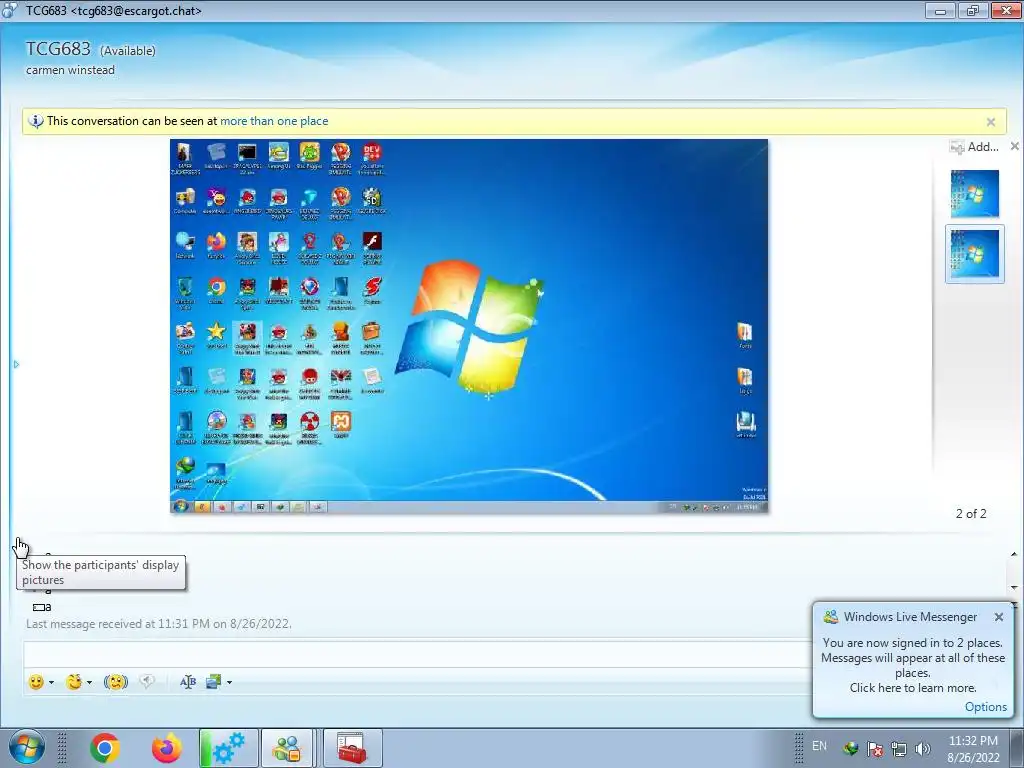The height and width of the screenshot is (768, 1024).
Task: Open the emoticon picker smiley icon
Action: (x=36, y=682)
